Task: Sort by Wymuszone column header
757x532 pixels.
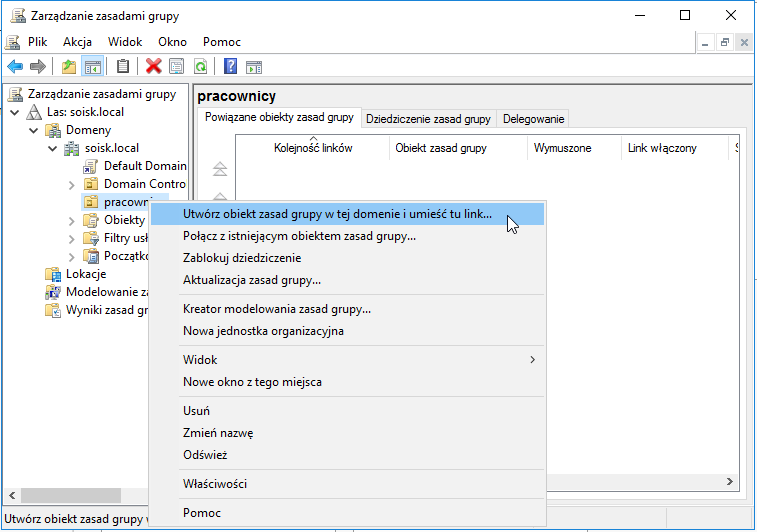Action: coord(575,148)
